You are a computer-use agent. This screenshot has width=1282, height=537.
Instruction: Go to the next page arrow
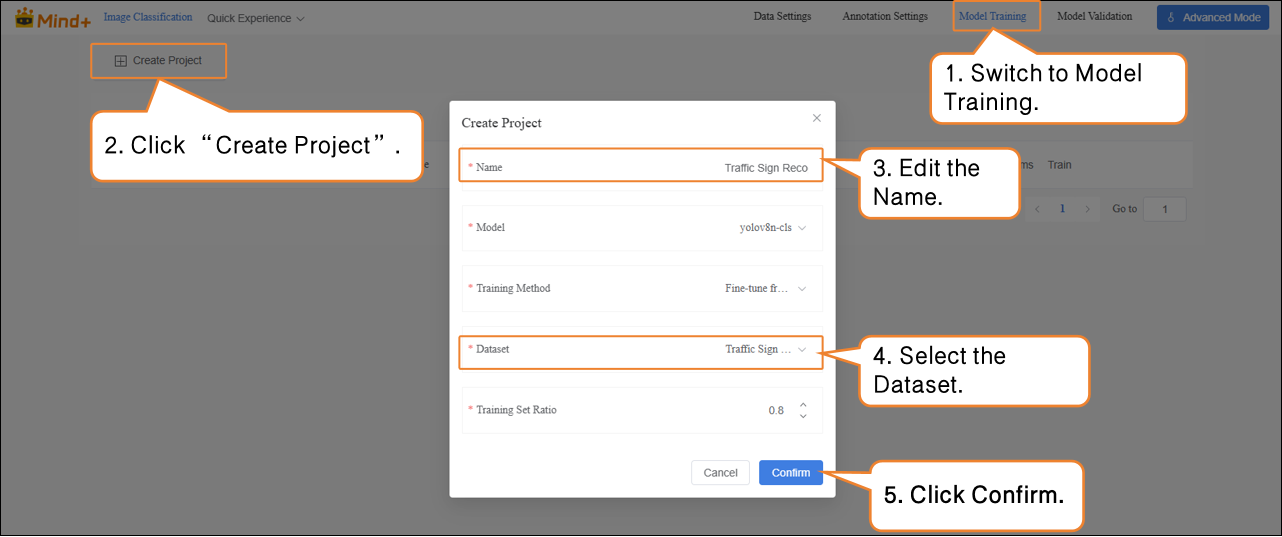(1087, 209)
